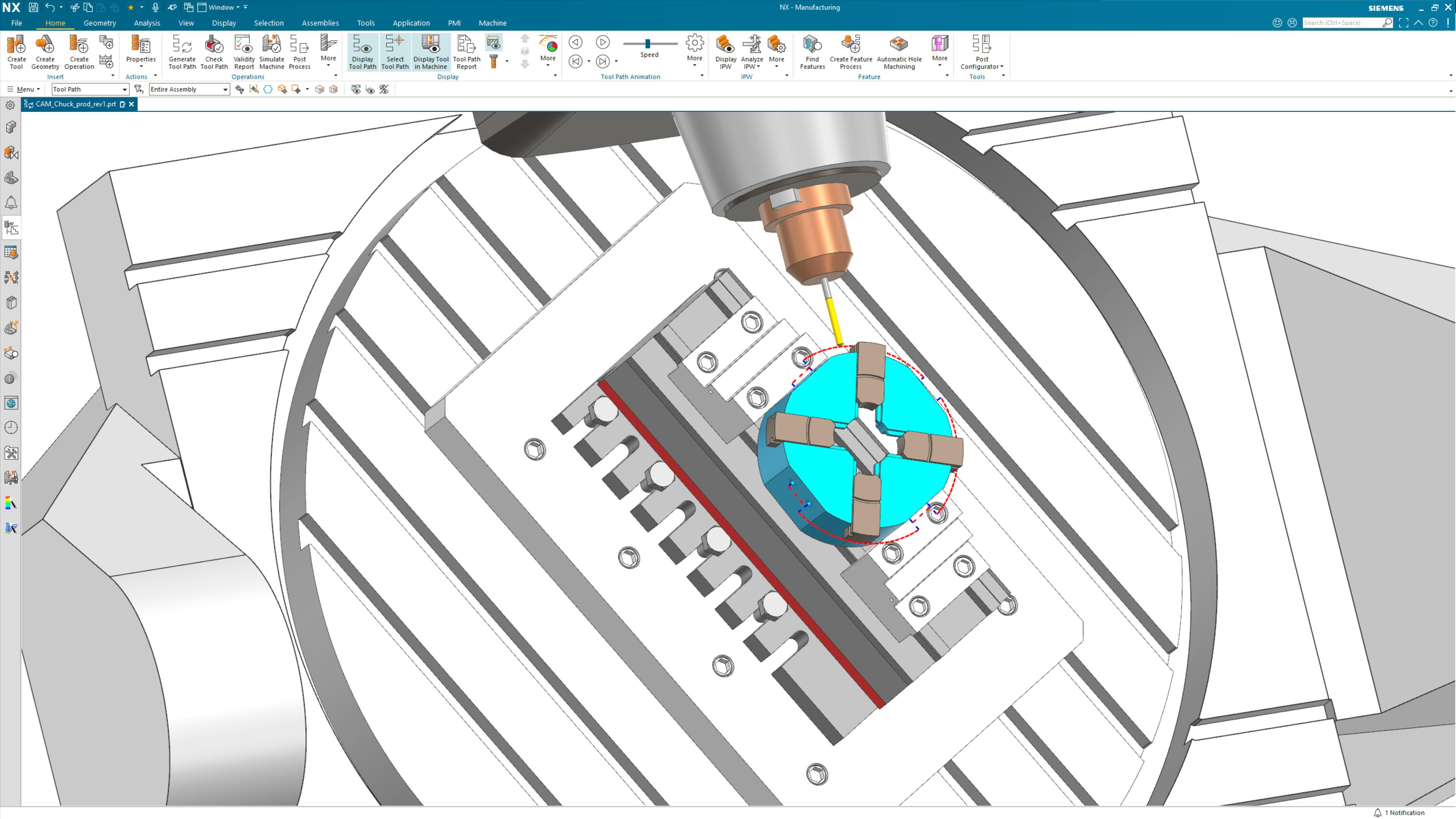This screenshot has width=1456, height=819.
Task: Open Simulate Machine
Action: (x=272, y=52)
